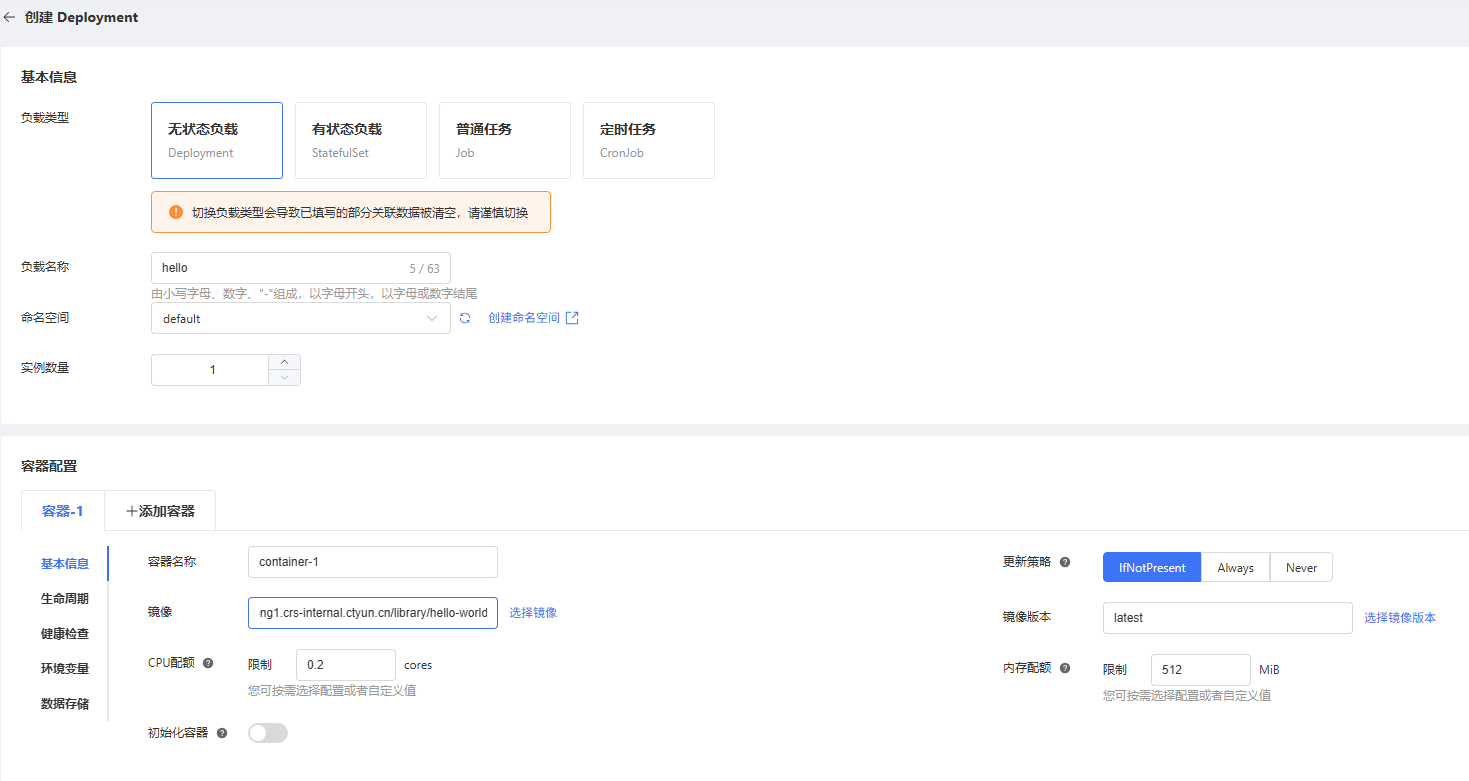Select the Always update policy option
The height and width of the screenshot is (781, 1469).
[x=1235, y=568]
